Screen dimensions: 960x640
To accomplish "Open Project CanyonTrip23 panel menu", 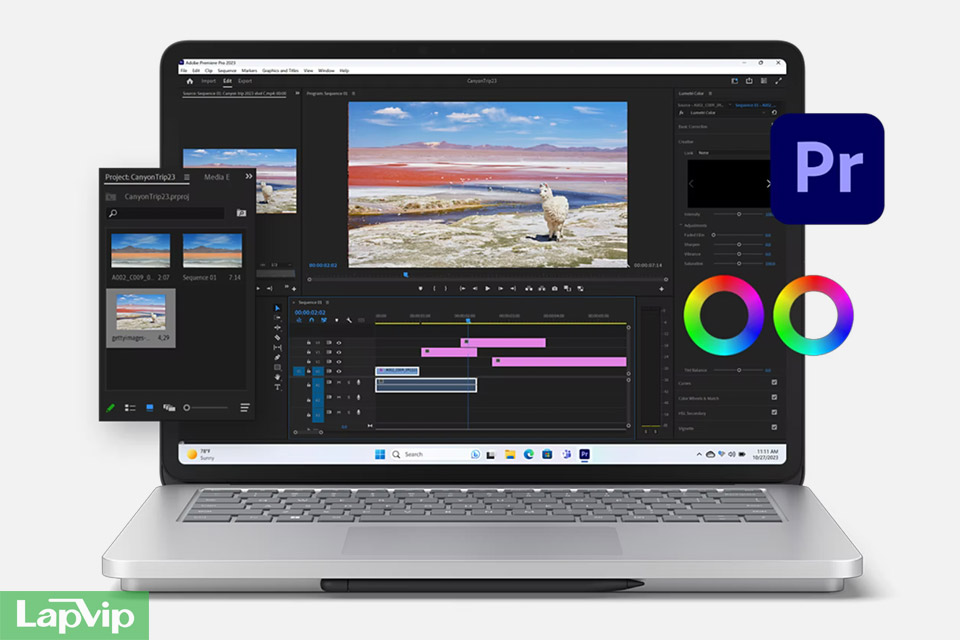I will click(x=187, y=177).
